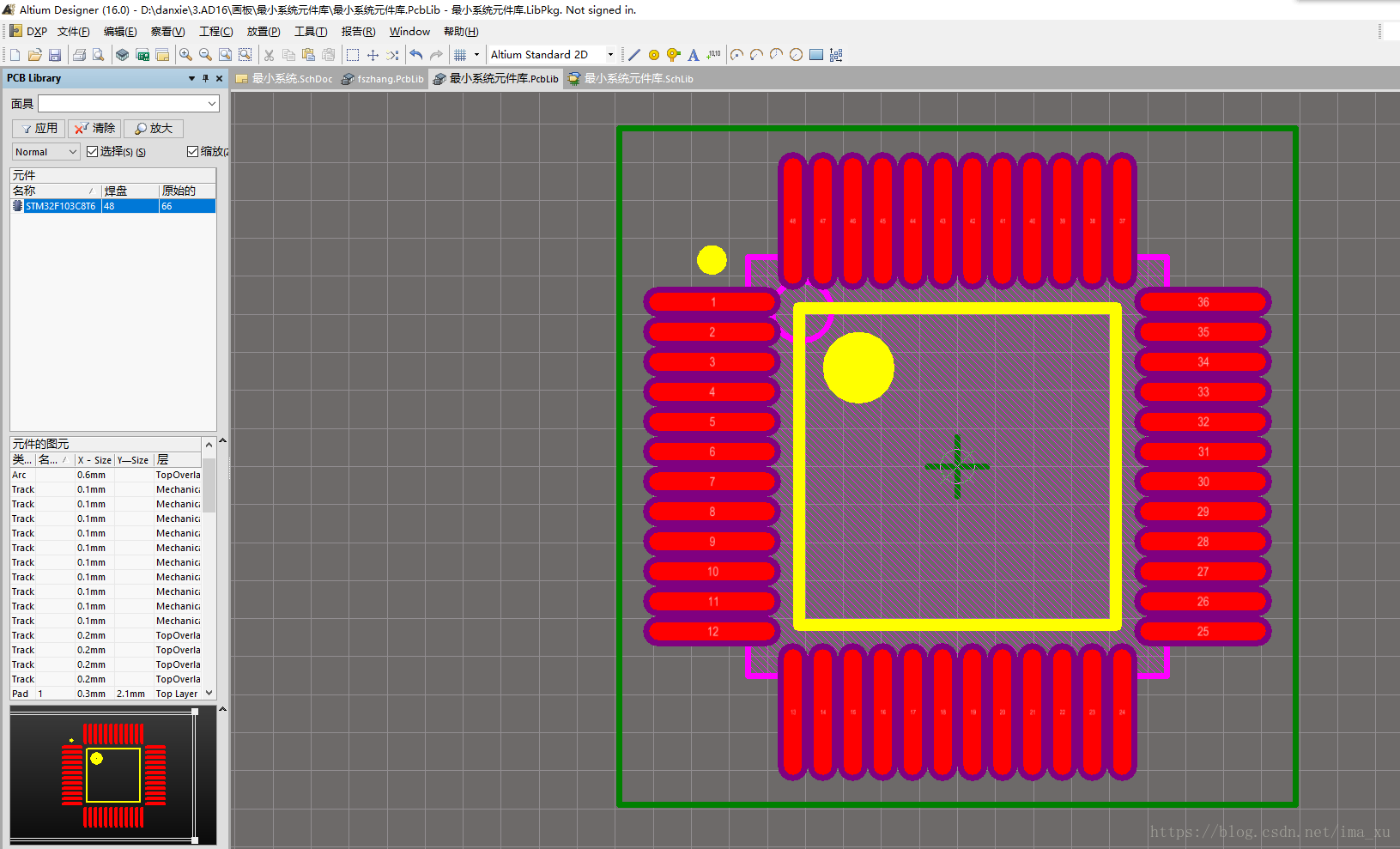Click the footprint preview thumbnail
The height and width of the screenshot is (849, 1400).
point(112,774)
